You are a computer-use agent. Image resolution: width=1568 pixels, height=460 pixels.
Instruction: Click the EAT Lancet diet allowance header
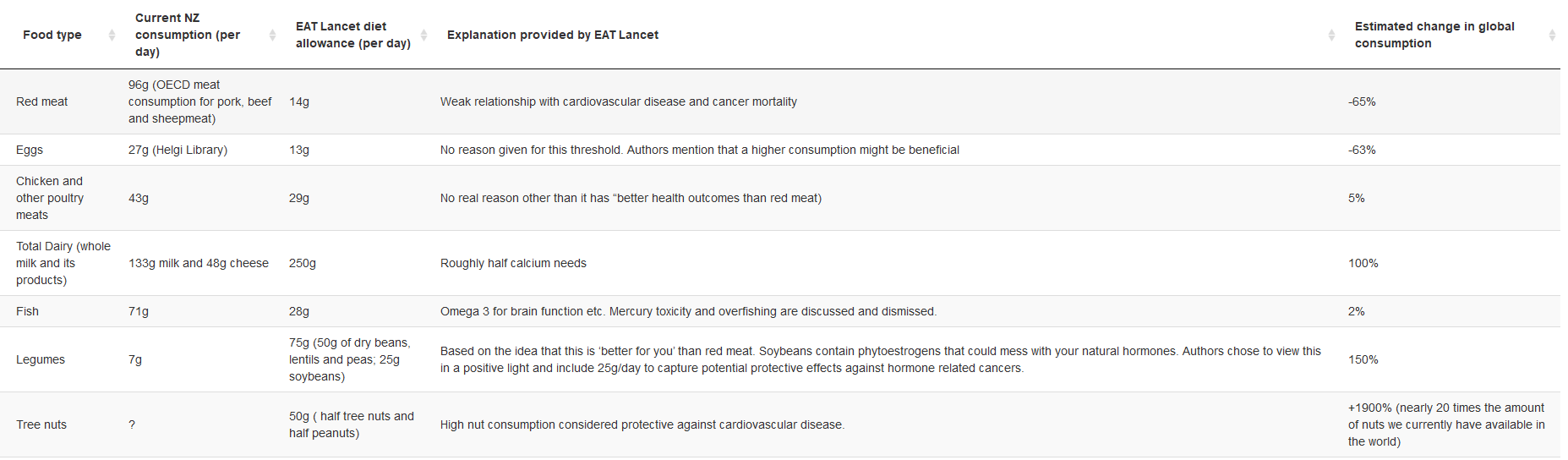coord(352,35)
